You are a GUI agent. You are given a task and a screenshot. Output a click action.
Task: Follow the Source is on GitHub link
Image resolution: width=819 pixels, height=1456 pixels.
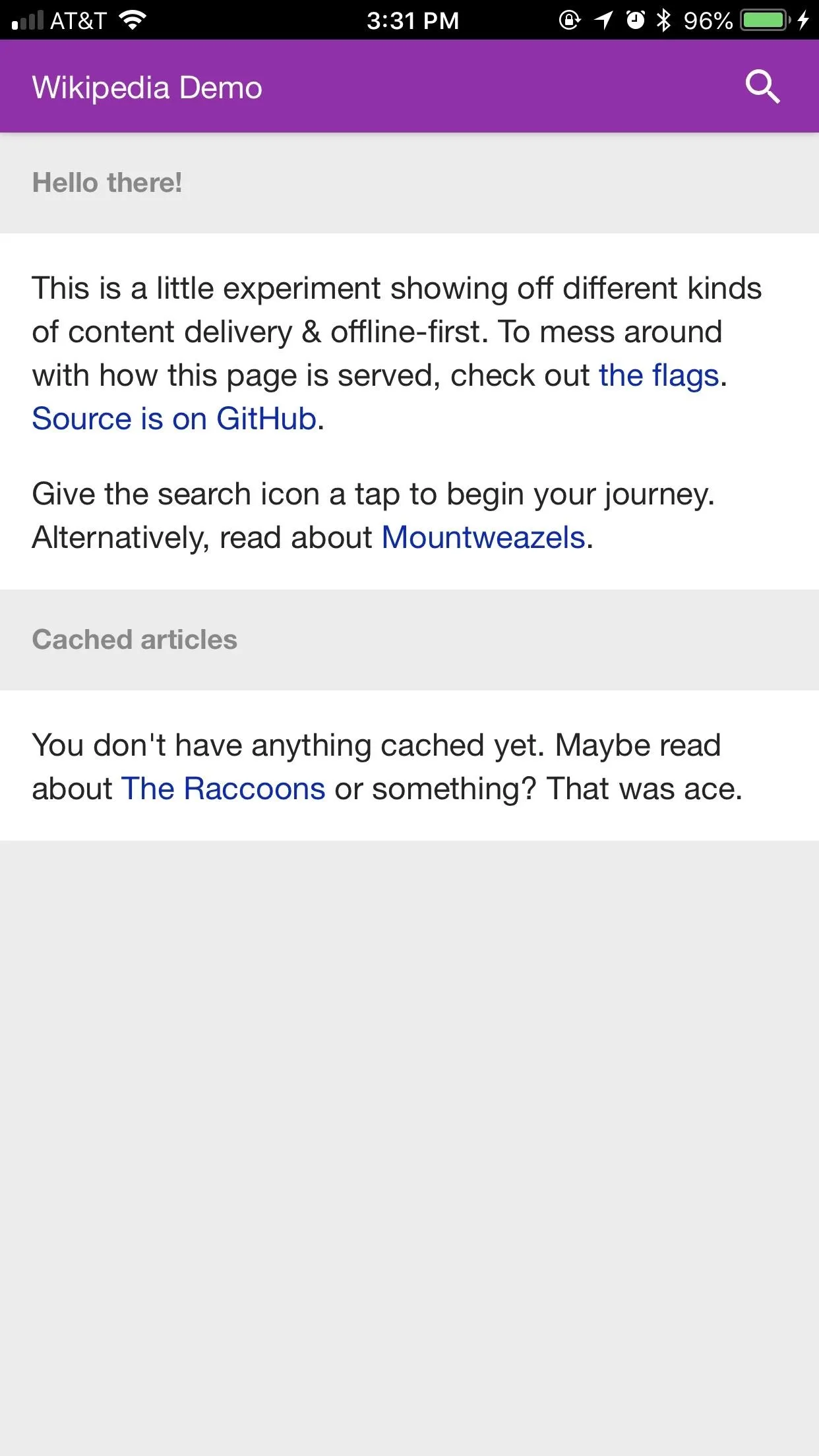coord(174,419)
